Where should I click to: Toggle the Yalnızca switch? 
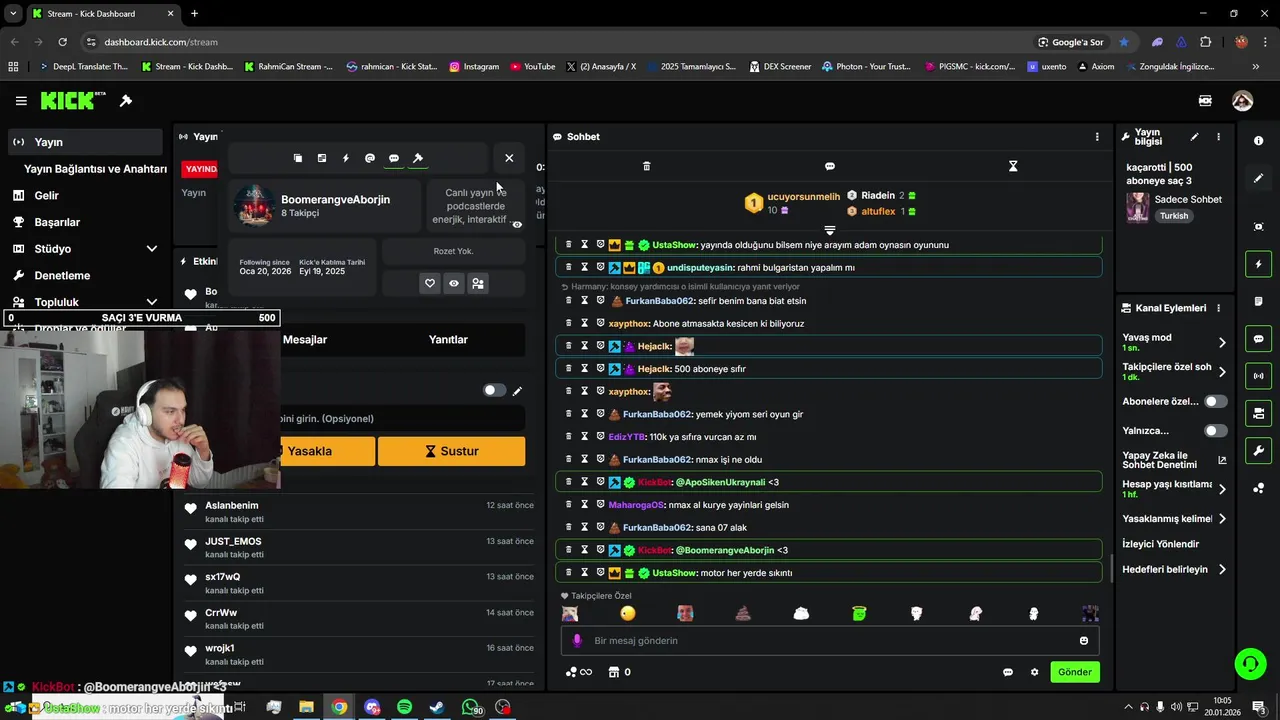(x=1216, y=431)
